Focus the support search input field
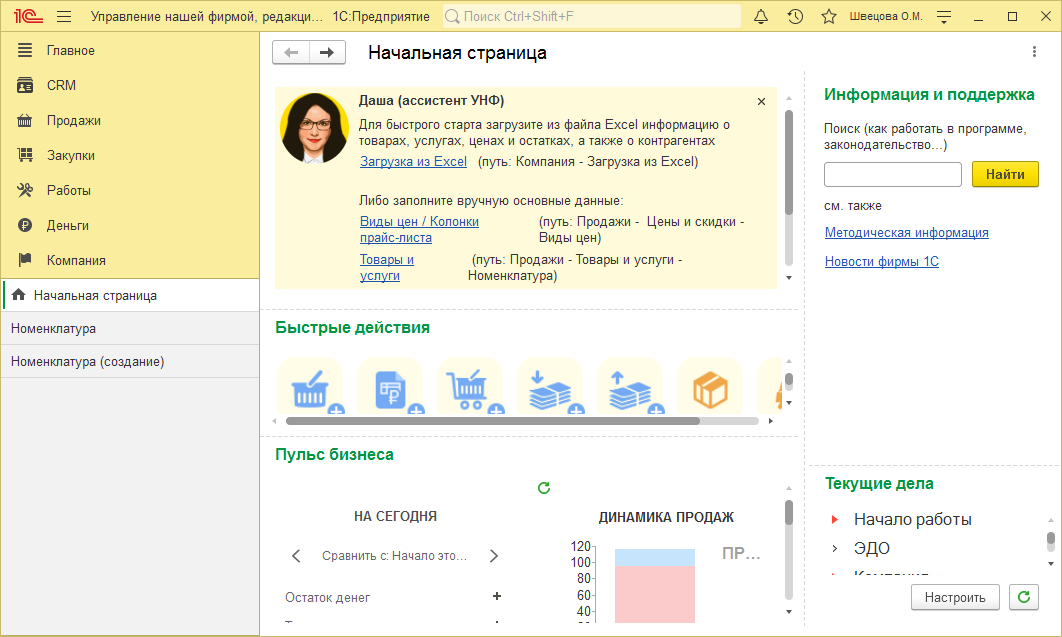Viewport: 1062px width, 637px height. tap(893, 174)
